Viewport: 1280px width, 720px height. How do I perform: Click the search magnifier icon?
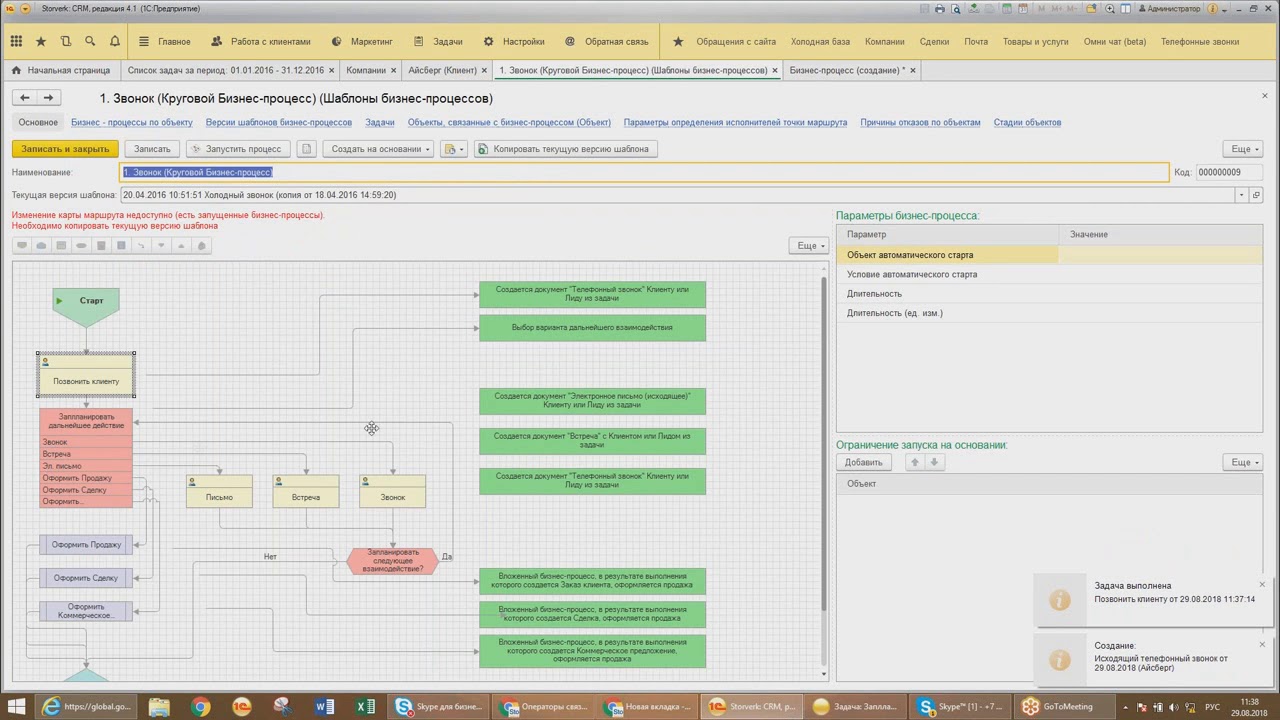(x=90, y=42)
